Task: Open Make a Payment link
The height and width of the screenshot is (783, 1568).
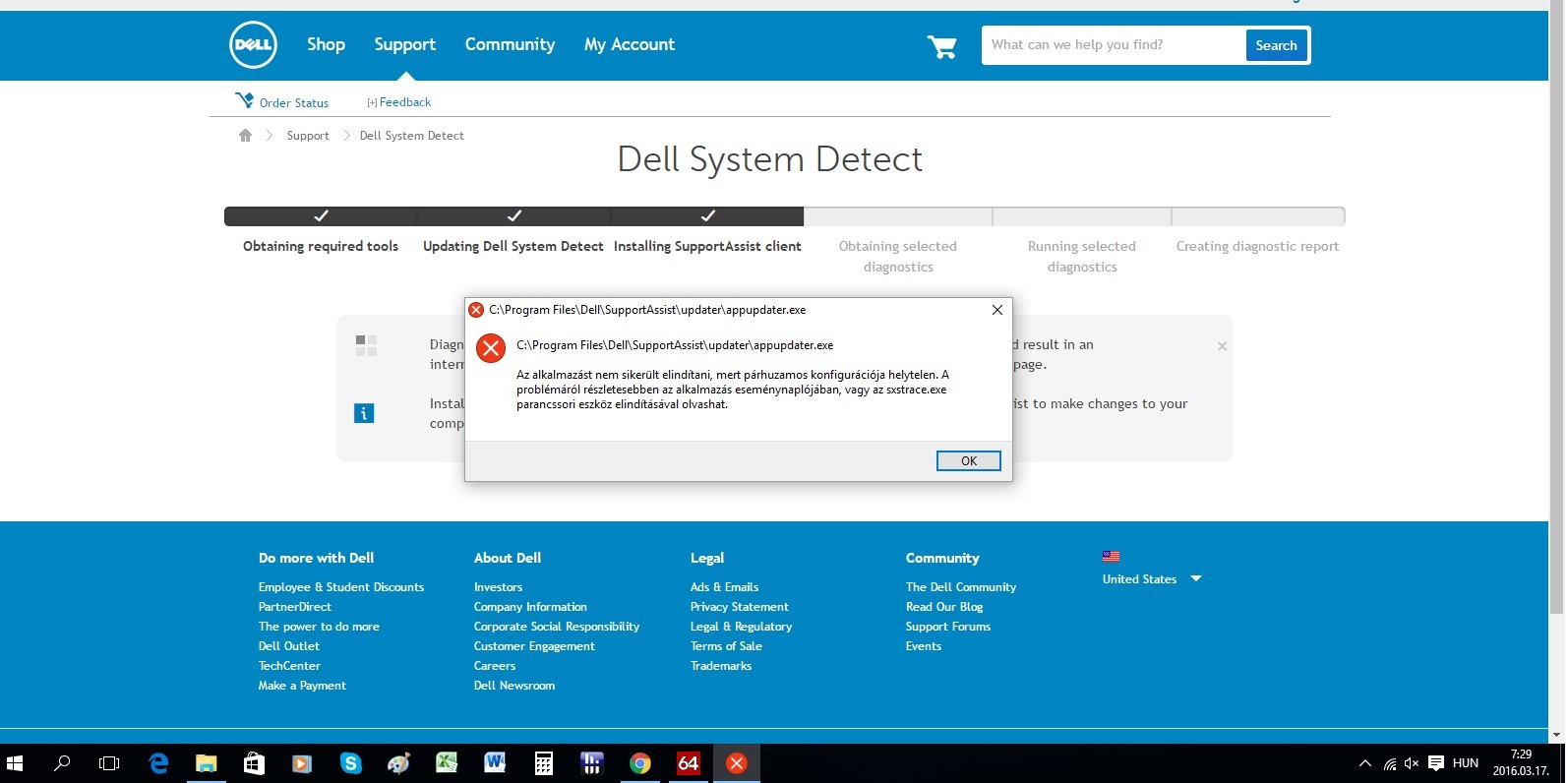Action: pyautogui.click(x=302, y=686)
